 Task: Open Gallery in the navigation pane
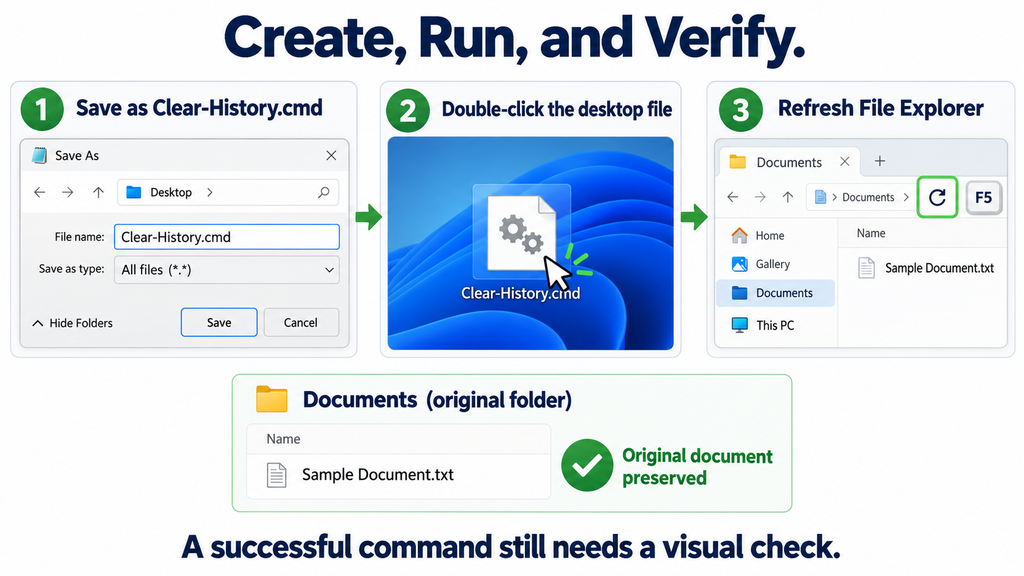(775, 264)
